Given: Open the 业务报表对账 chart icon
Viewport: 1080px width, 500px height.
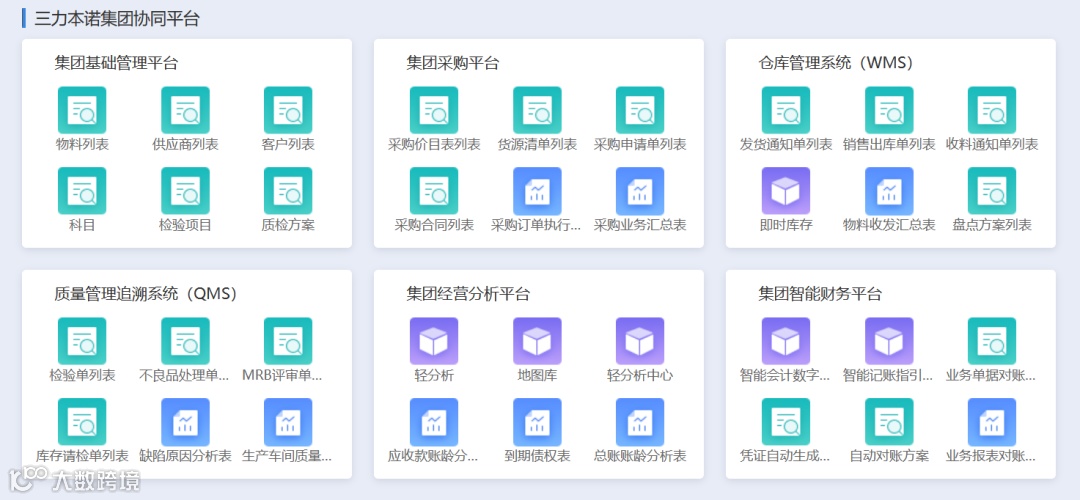Looking at the screenshot, I should coord(992,421).
